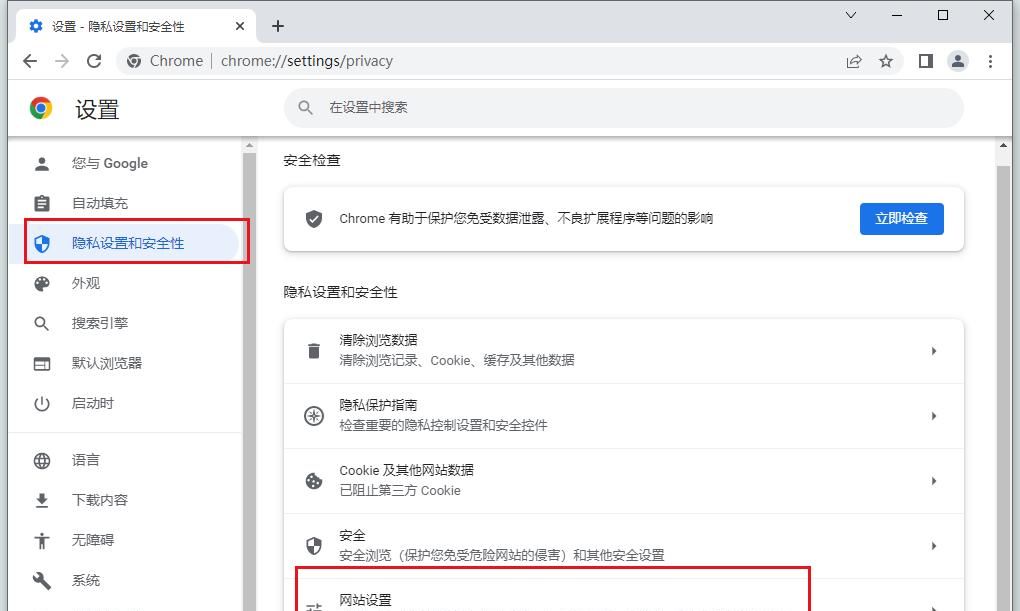Click the 无障碍 accessibility icon
The height and width of the screenshot is (611, 1020).
(x=41, y=540)
